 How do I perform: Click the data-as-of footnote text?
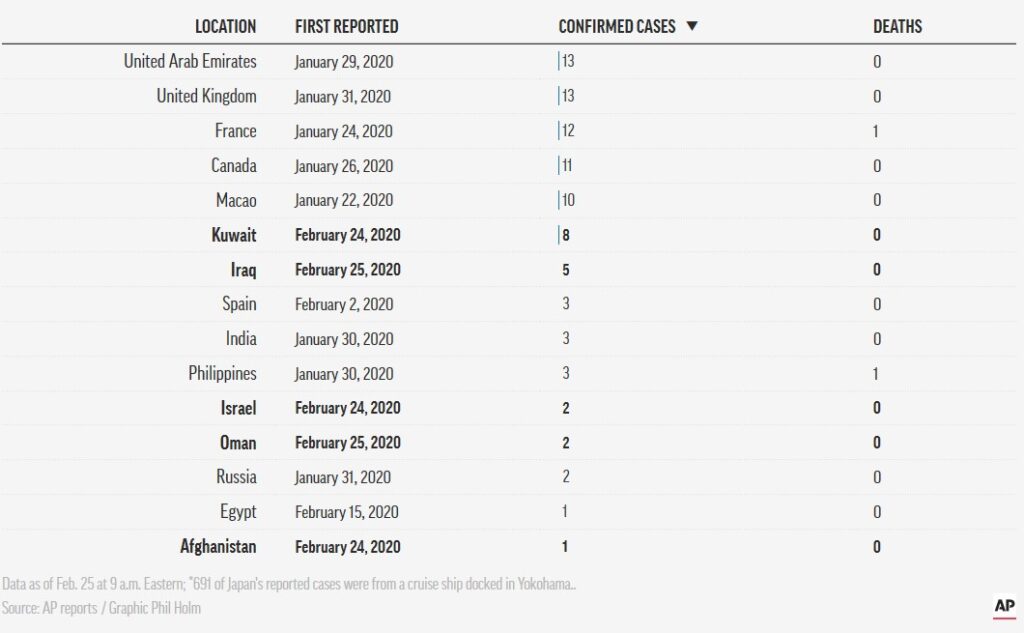(289, 583)
